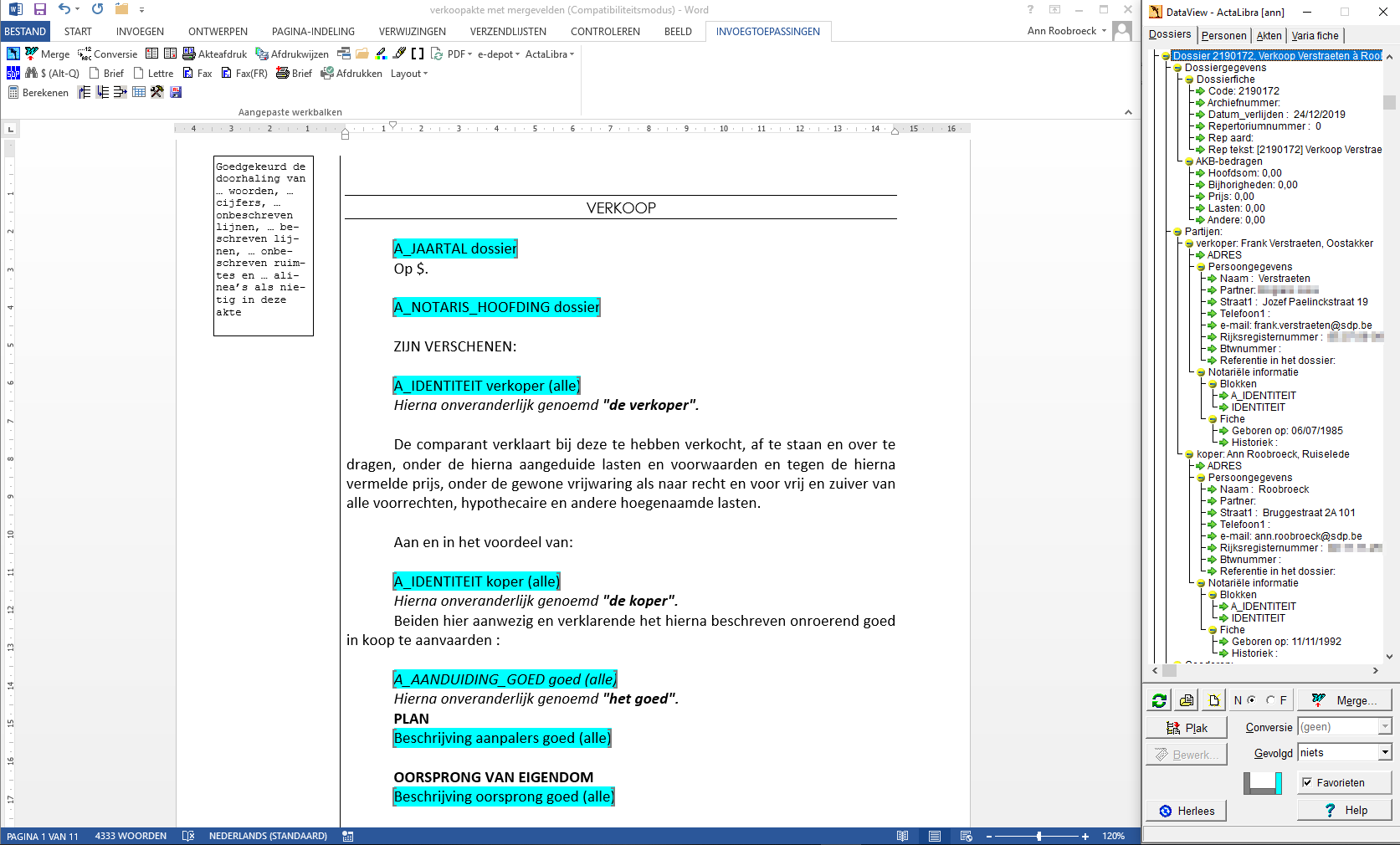This screenshot has height=845, width=1400.
Task: Click the zoom in plus button
Action: click(1085, 836)
